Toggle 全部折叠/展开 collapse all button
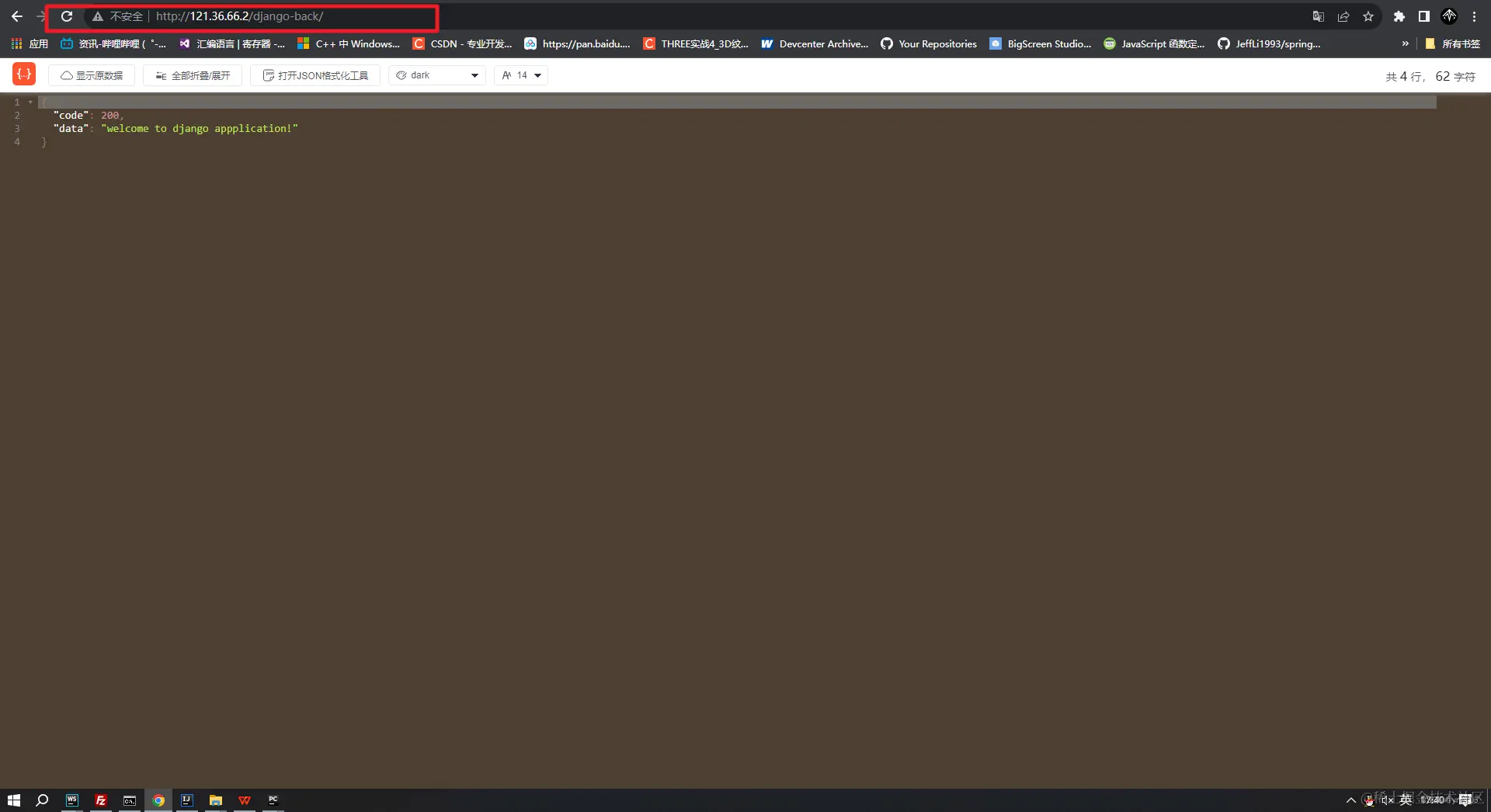Viewport: 1491px width, 812px height. 193,75
